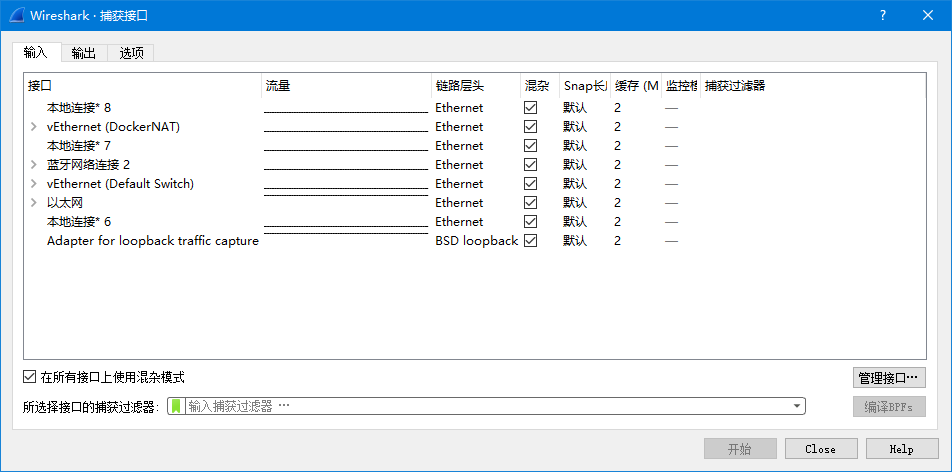Click the Ethernet cell in 以太网 row
The width and height of the screenshot is (952, 472).
click(459, 202)
